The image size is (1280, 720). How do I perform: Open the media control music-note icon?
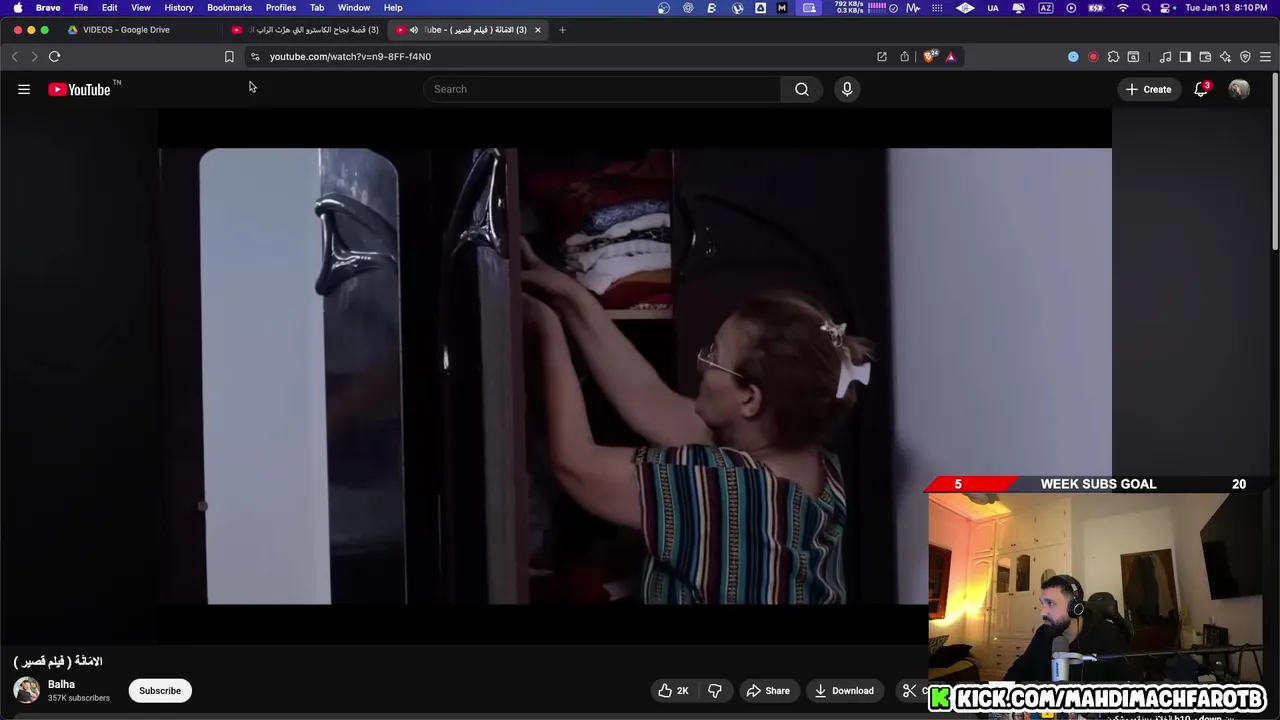coord(1165,57)
